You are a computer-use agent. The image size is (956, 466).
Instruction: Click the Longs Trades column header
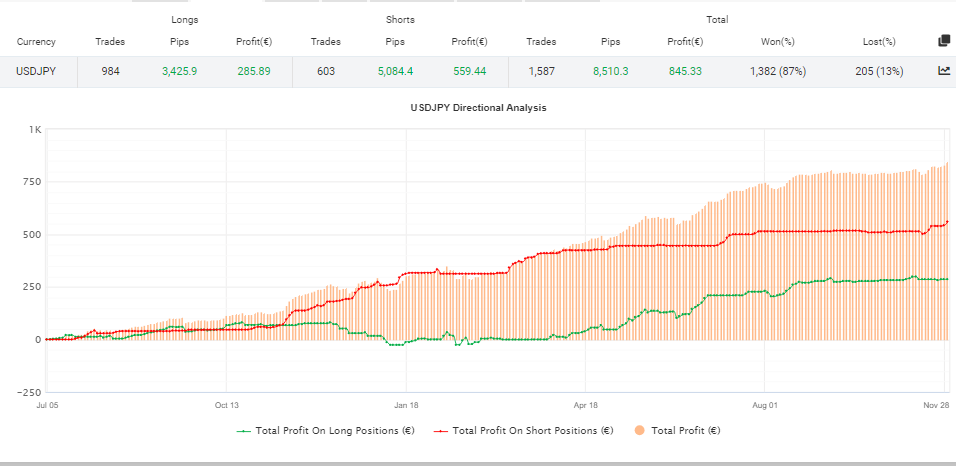tap(110, 42)
